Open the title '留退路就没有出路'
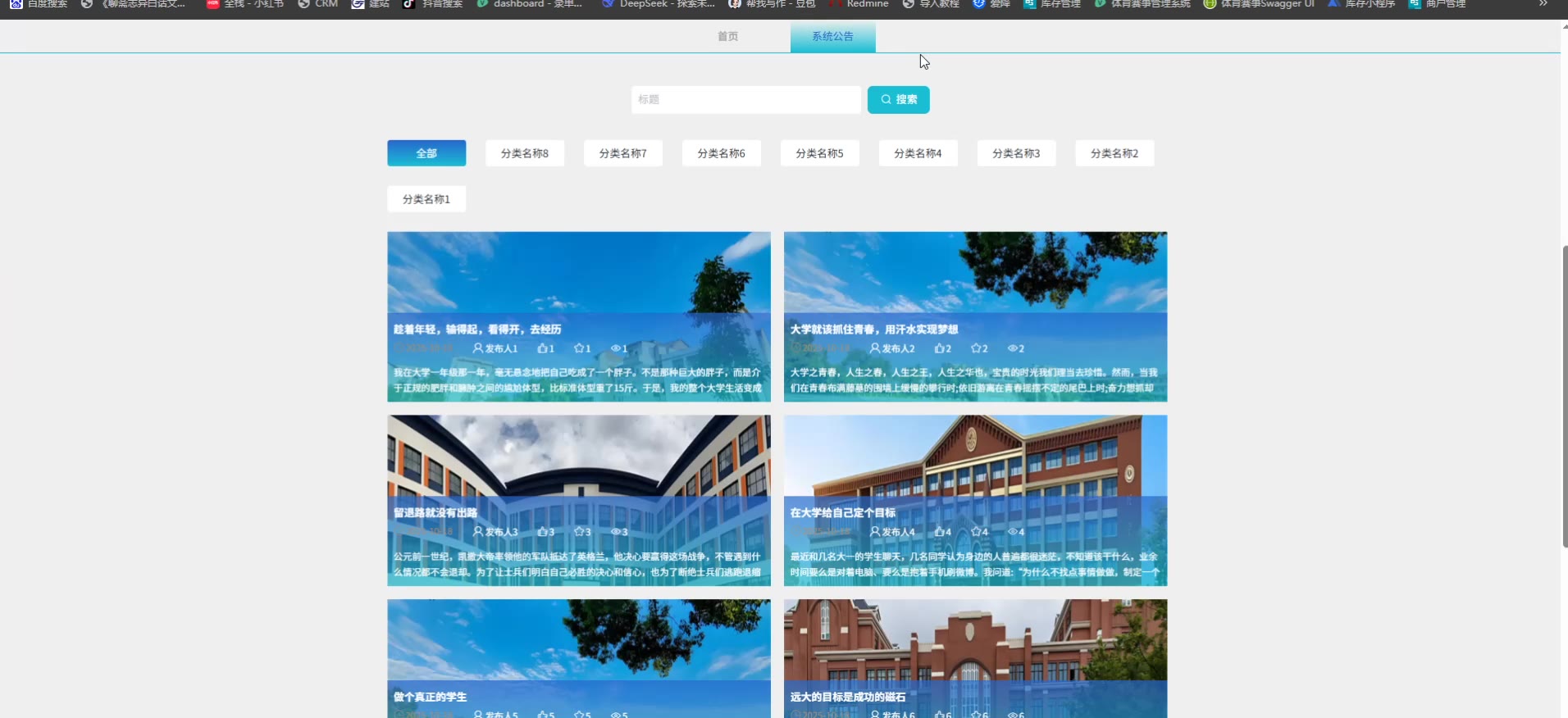The width and height of the screenshot is (1568, 718). pos(435,513)
